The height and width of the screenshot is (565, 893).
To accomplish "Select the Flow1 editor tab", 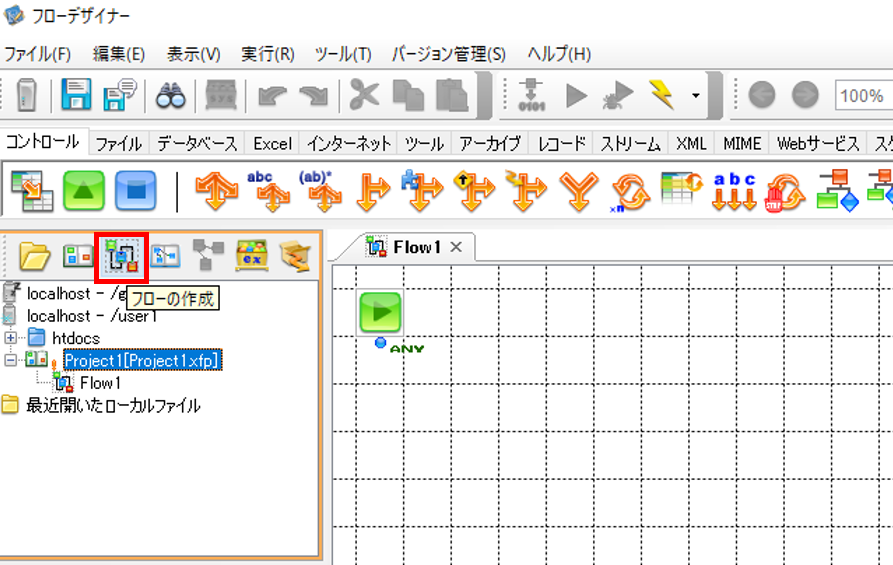I will [416, 247].
